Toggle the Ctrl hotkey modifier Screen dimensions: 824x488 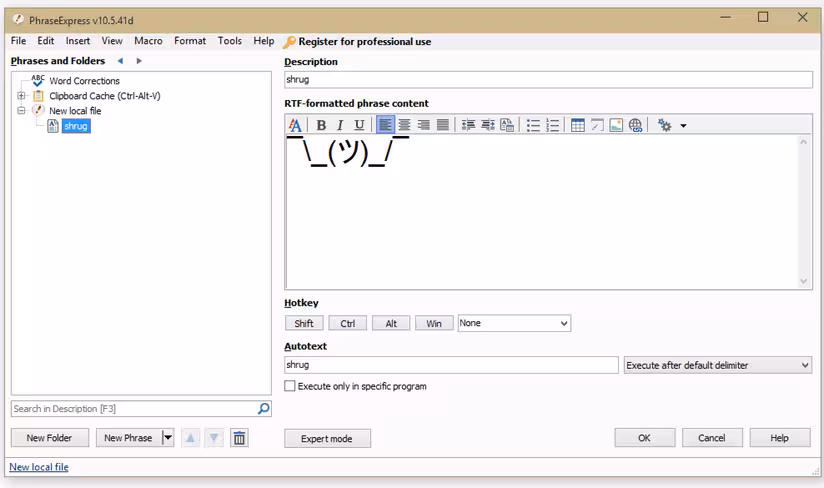coord(347,323)
